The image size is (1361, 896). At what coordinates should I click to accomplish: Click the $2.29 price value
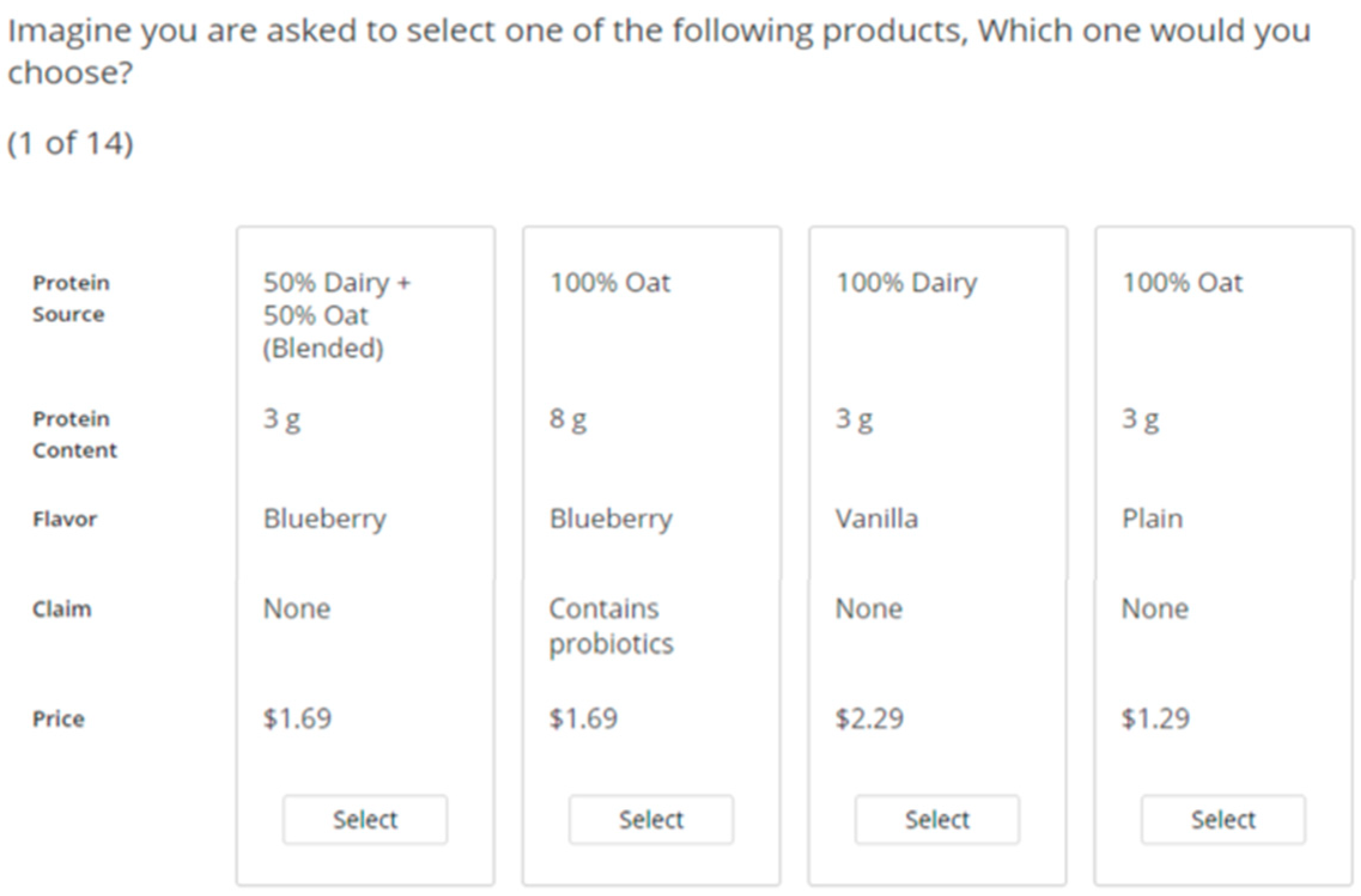pos(869,718)
